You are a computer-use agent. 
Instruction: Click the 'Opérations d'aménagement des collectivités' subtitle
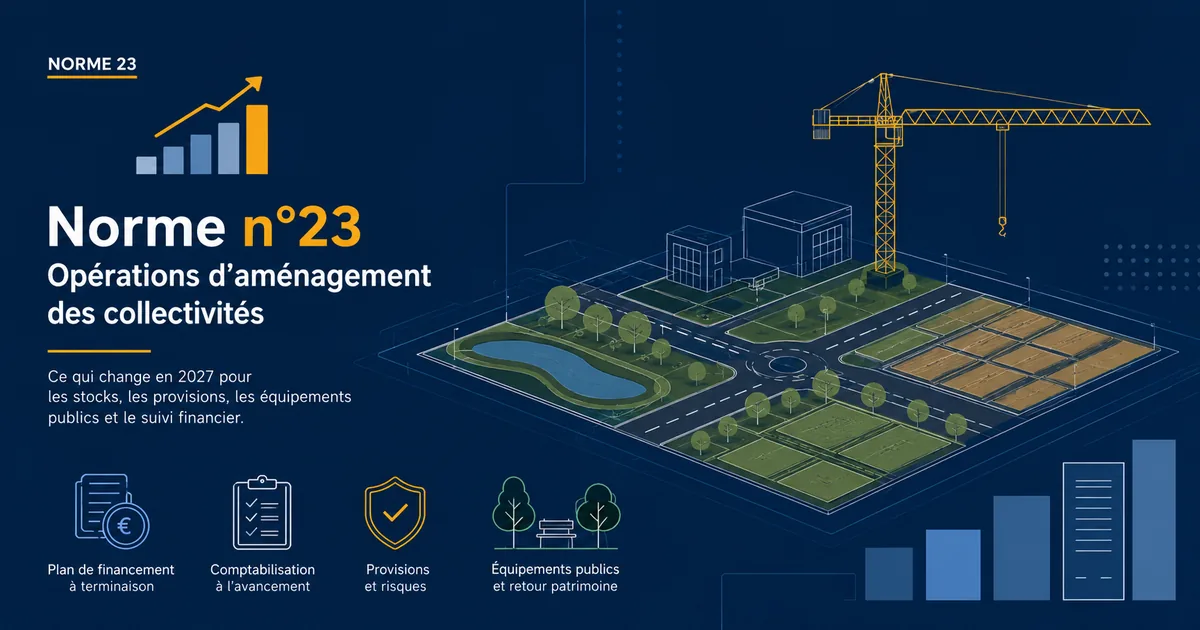(x=239, y=294)
